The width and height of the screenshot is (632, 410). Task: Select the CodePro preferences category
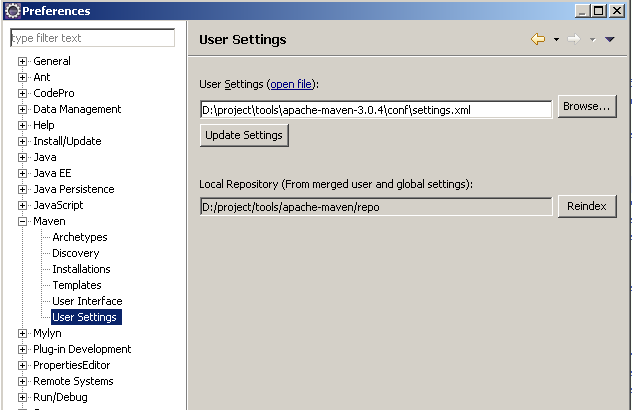(54, 93)
